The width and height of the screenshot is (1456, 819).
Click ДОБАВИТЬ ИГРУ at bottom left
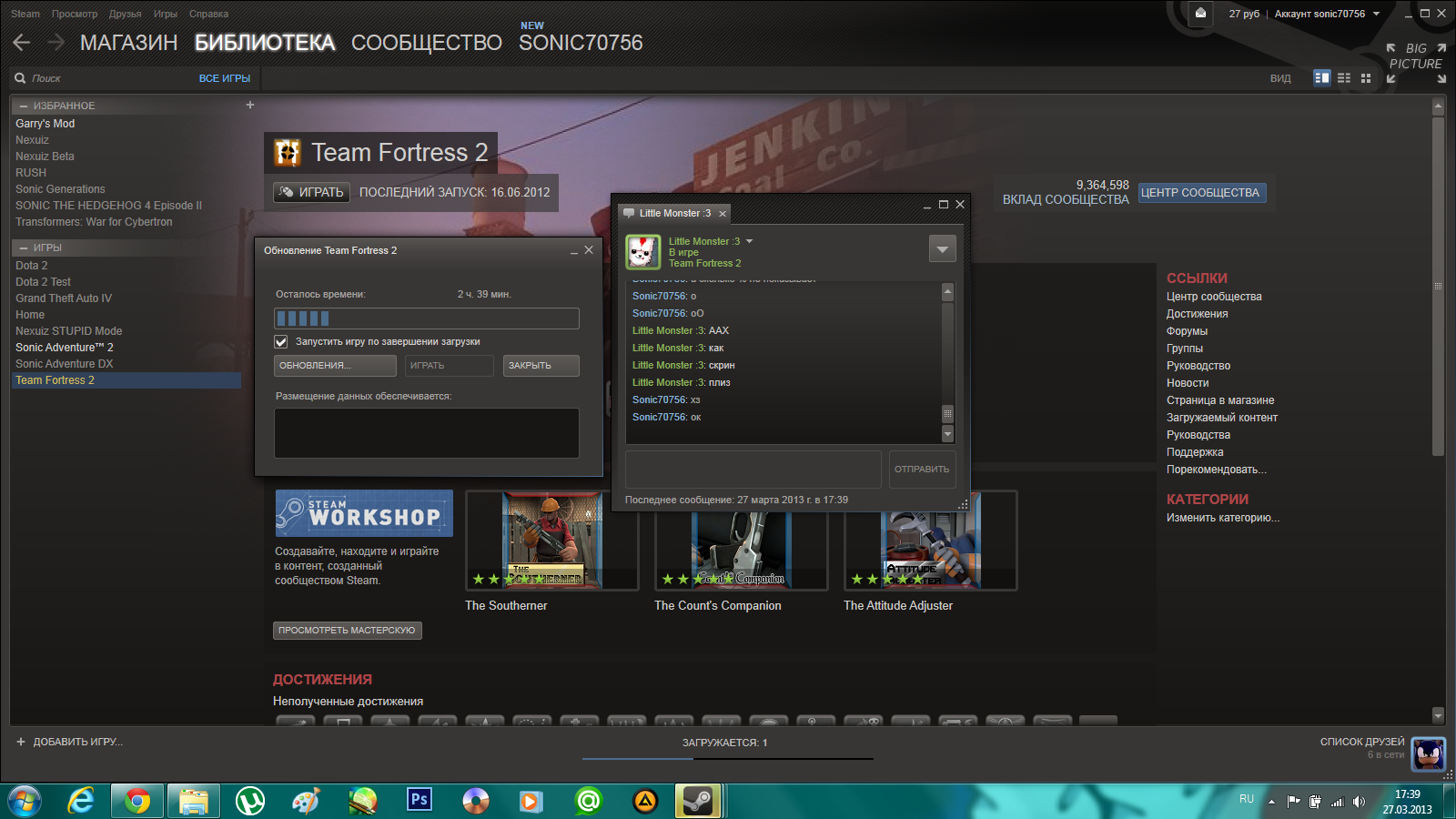tap(69, 742)
